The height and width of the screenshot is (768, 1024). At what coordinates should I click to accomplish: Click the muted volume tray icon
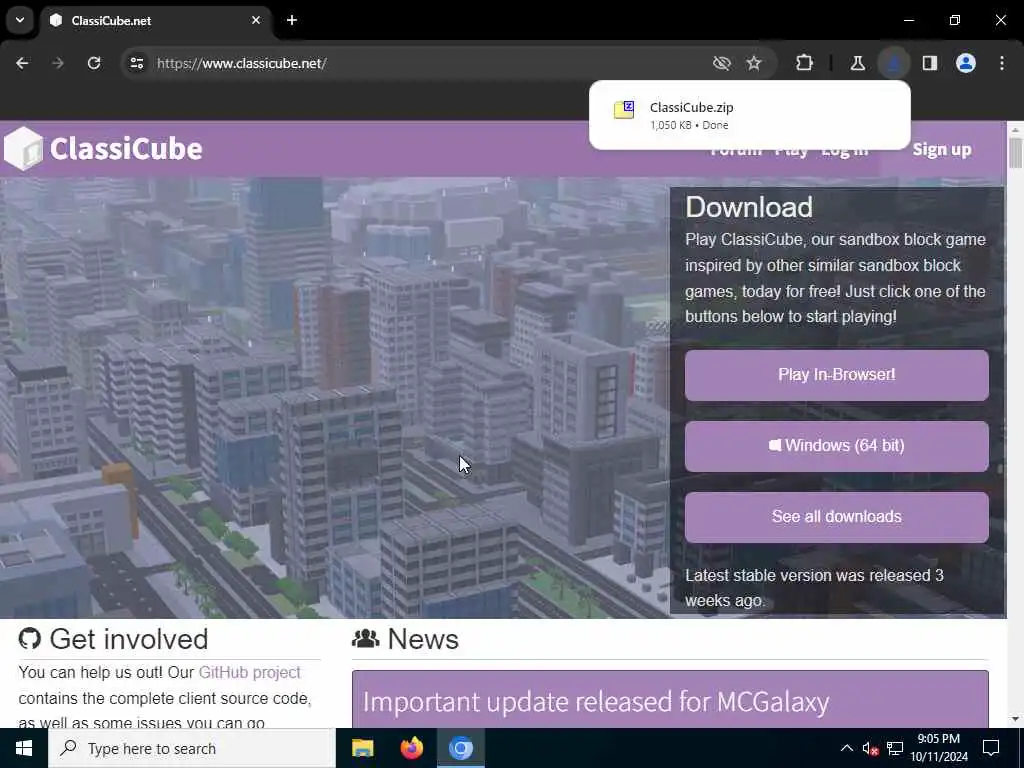click(x=870, y=748)
